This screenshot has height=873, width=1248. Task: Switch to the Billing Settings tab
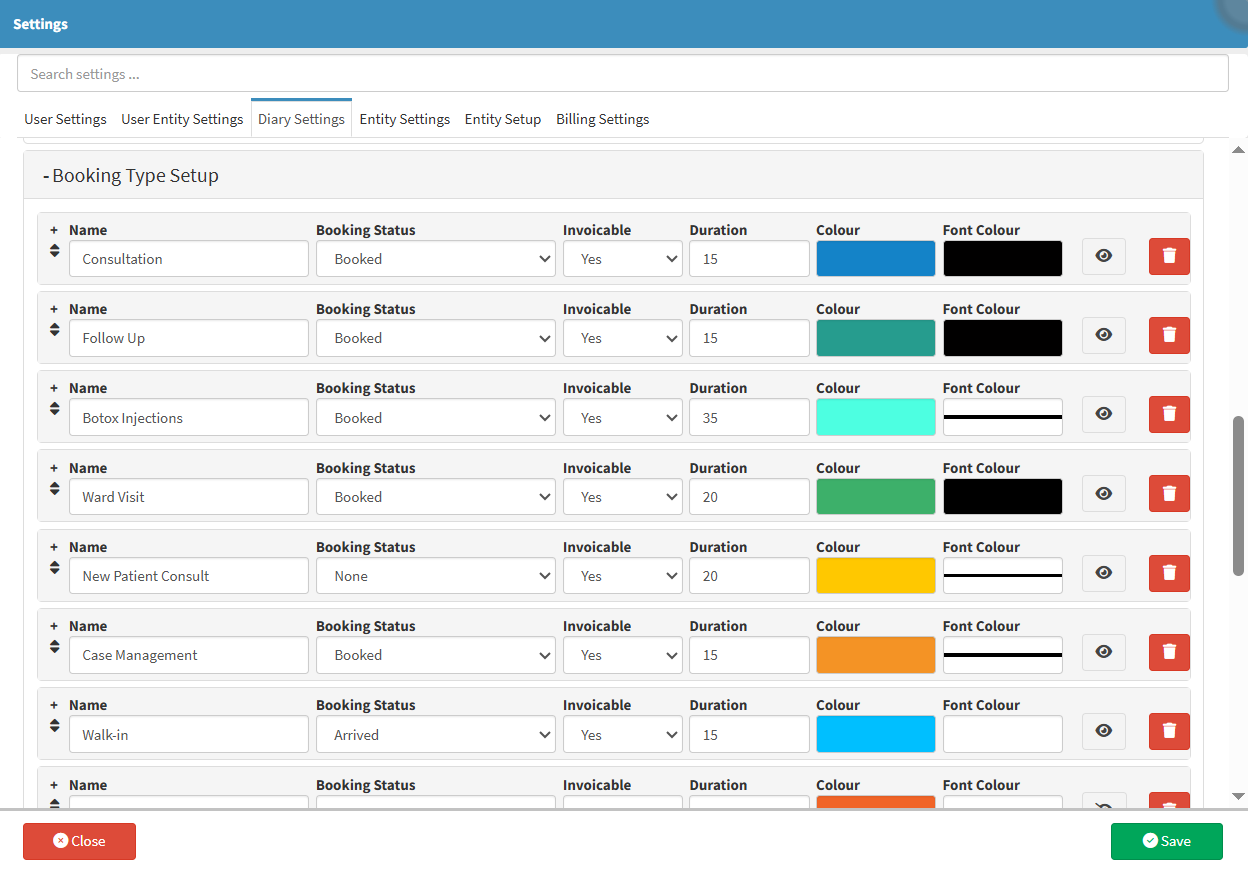602,119
